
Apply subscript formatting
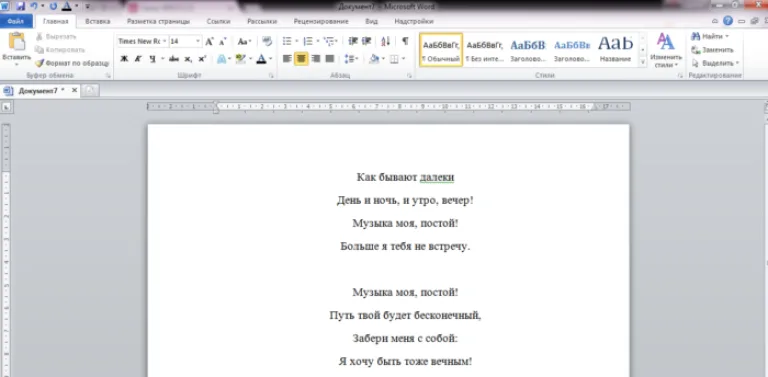(188, 59)
